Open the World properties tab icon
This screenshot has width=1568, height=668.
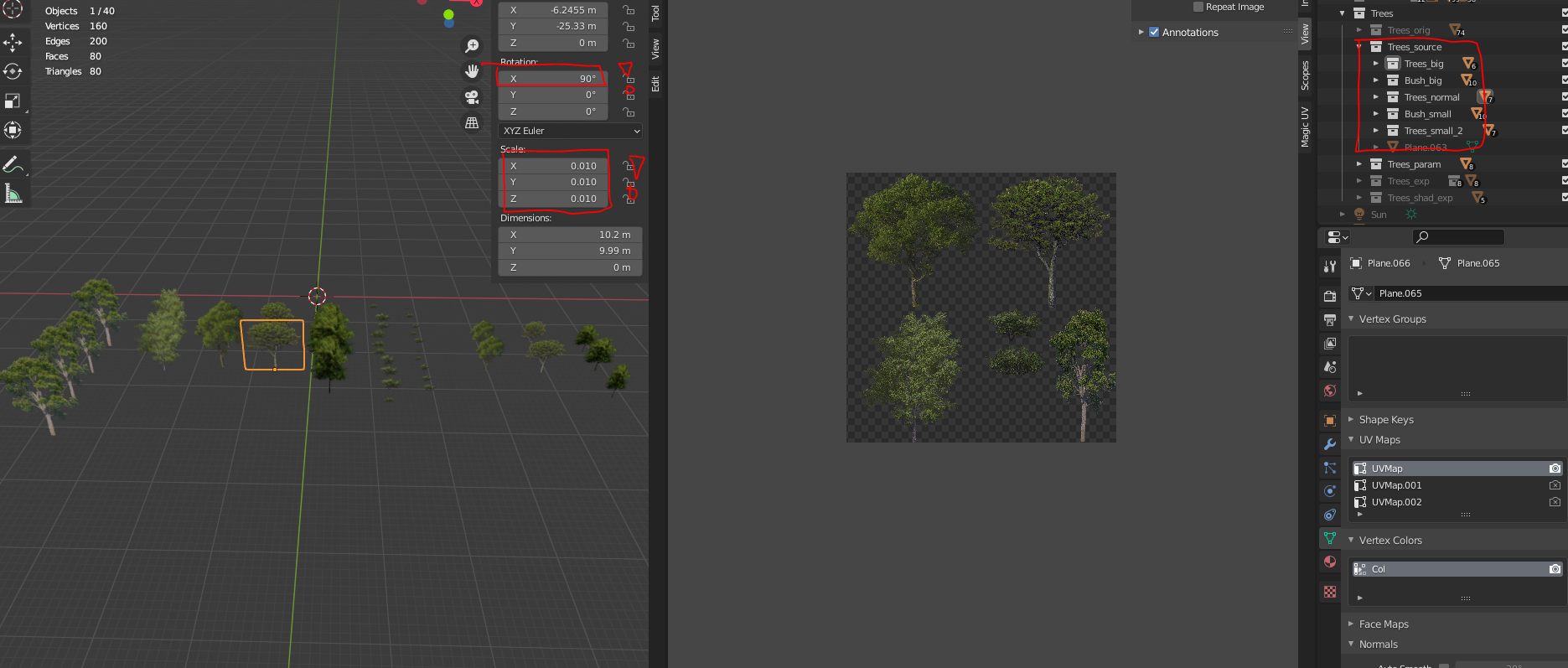point(1330,391)
